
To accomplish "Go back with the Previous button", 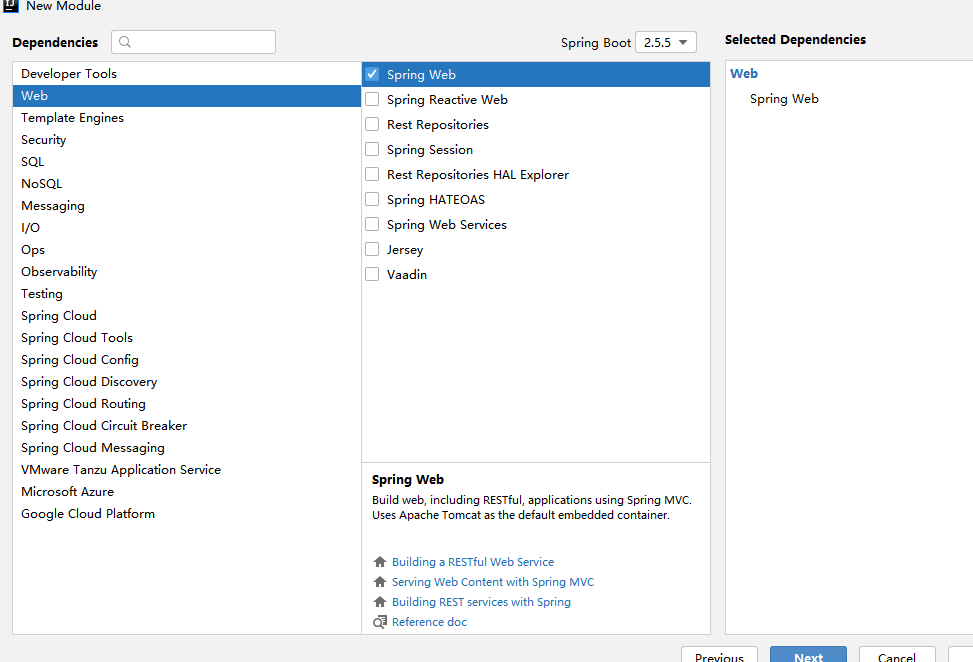I will pyautogui.click(x=719, y=656).
